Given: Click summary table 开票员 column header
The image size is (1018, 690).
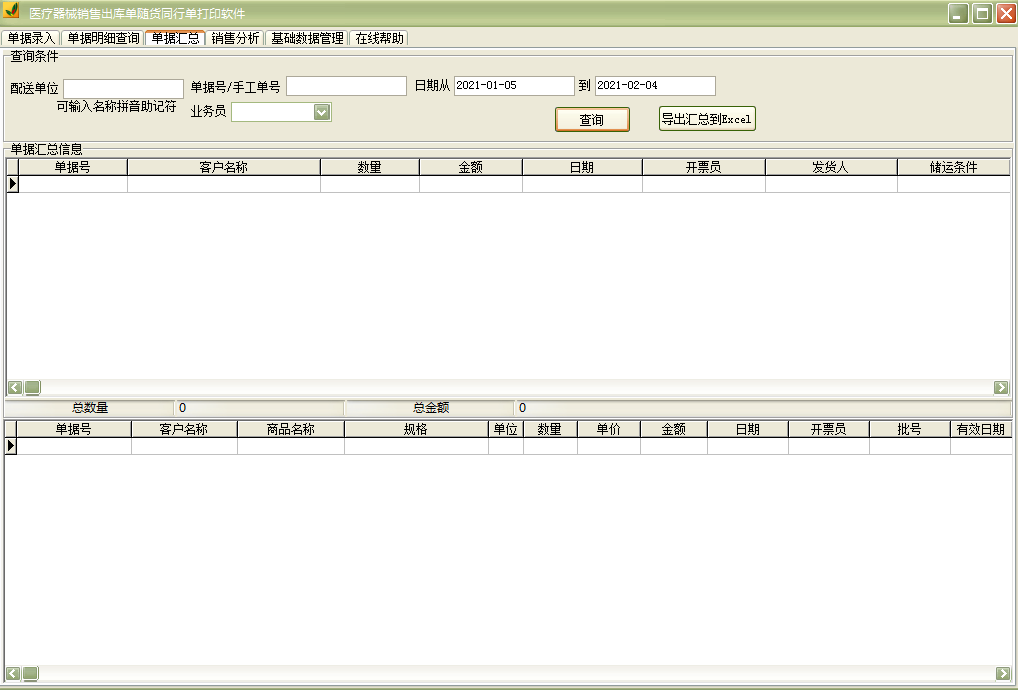Looking at the screenshot, I should pyautogui.click(x=704, y=167).
